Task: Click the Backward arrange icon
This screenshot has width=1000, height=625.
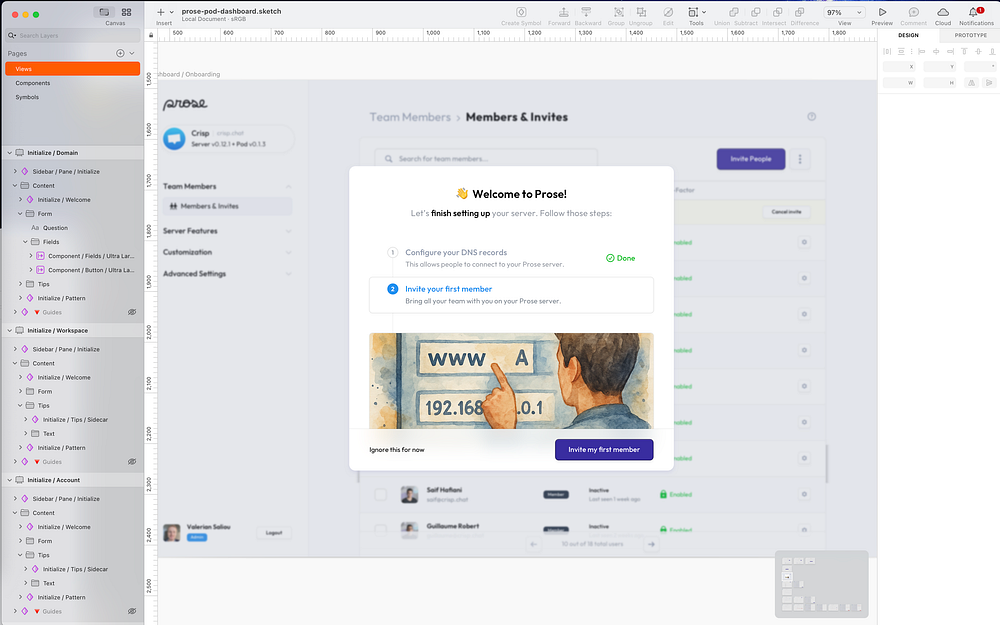Action: (586, 12)
